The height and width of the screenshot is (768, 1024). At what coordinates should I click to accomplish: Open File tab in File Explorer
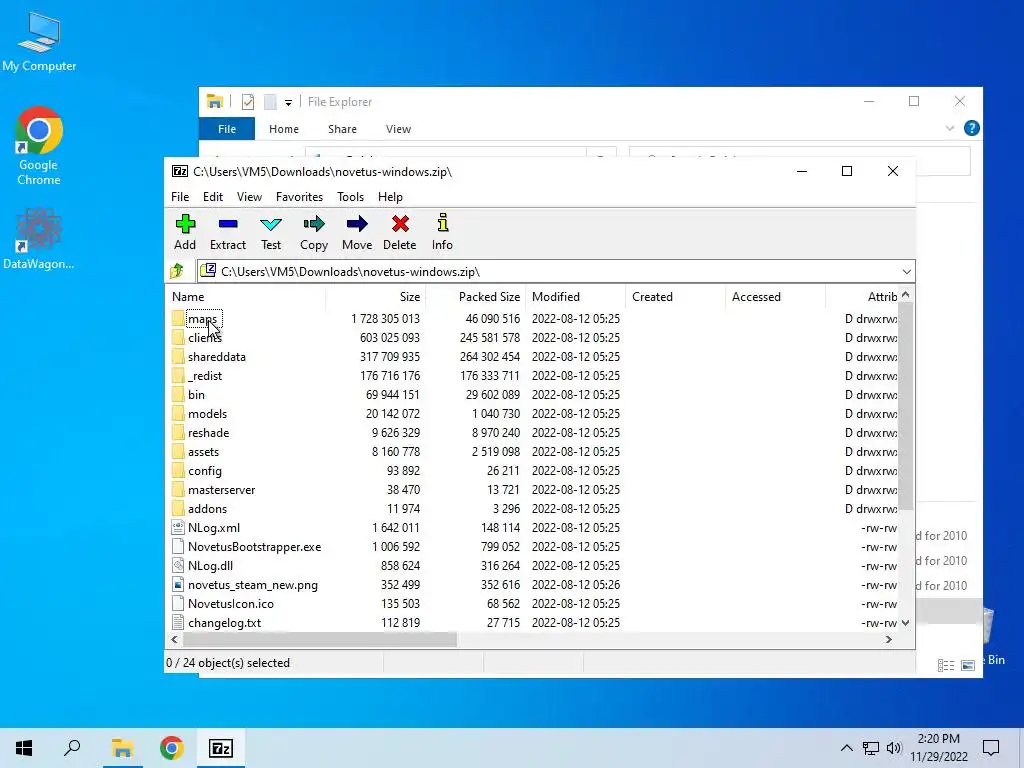227,129
